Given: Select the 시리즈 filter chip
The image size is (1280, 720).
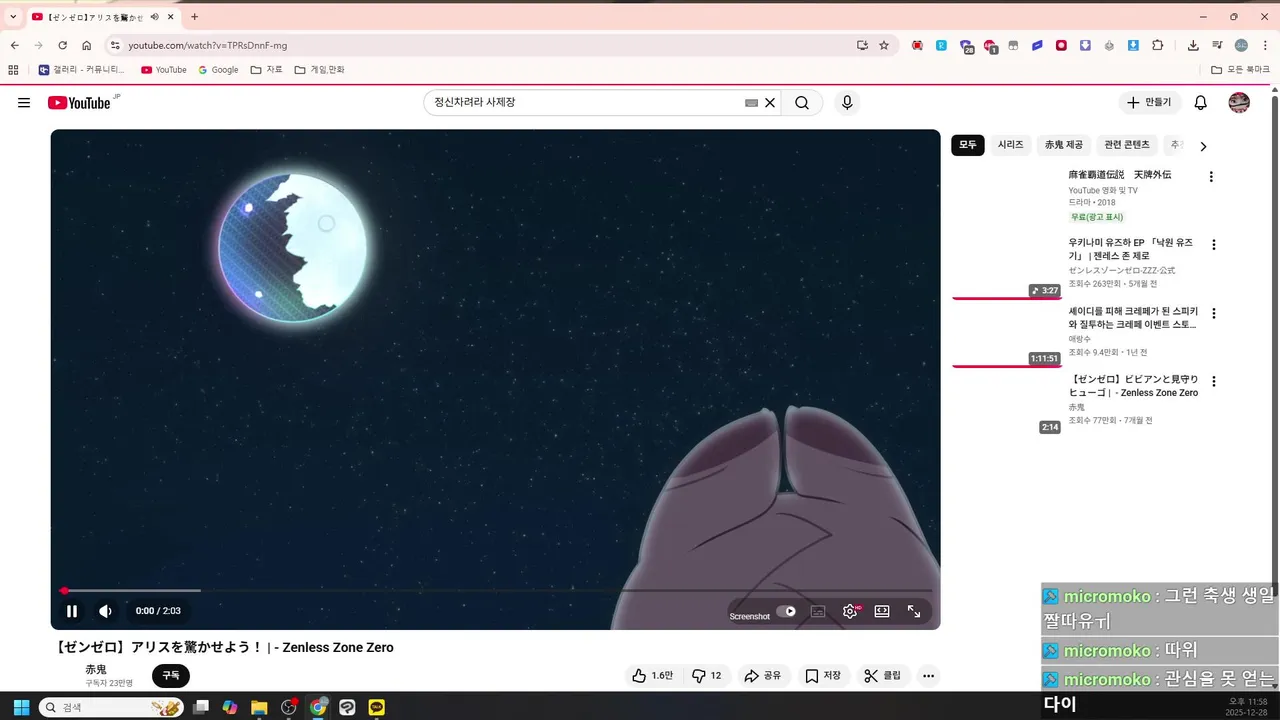Looking at the screenshot, I should (1011, 145).
